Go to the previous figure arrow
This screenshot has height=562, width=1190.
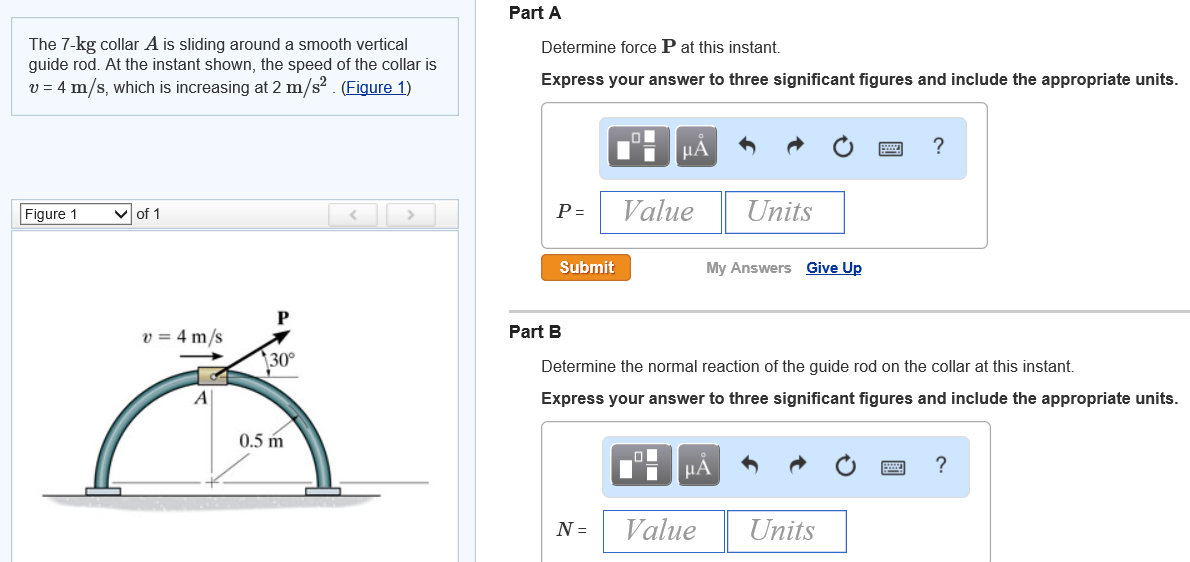(354, 214)
